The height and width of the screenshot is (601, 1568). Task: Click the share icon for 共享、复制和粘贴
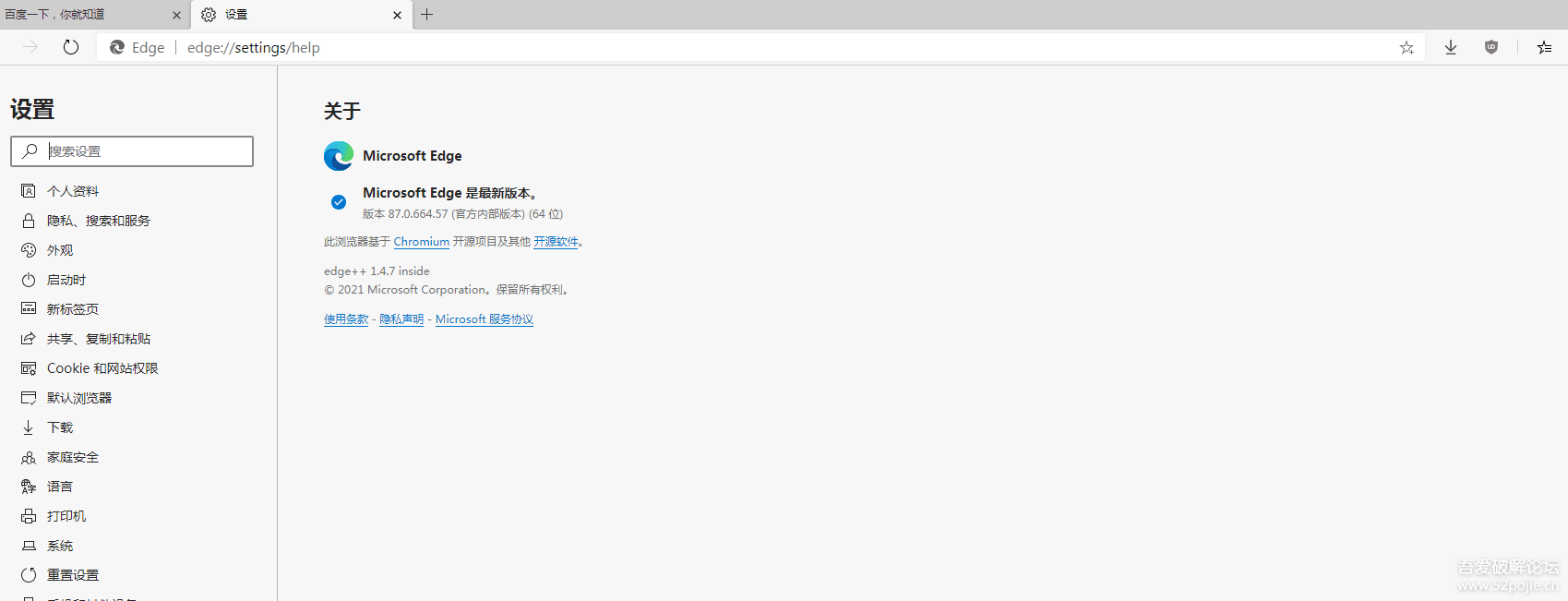point(29,339)
